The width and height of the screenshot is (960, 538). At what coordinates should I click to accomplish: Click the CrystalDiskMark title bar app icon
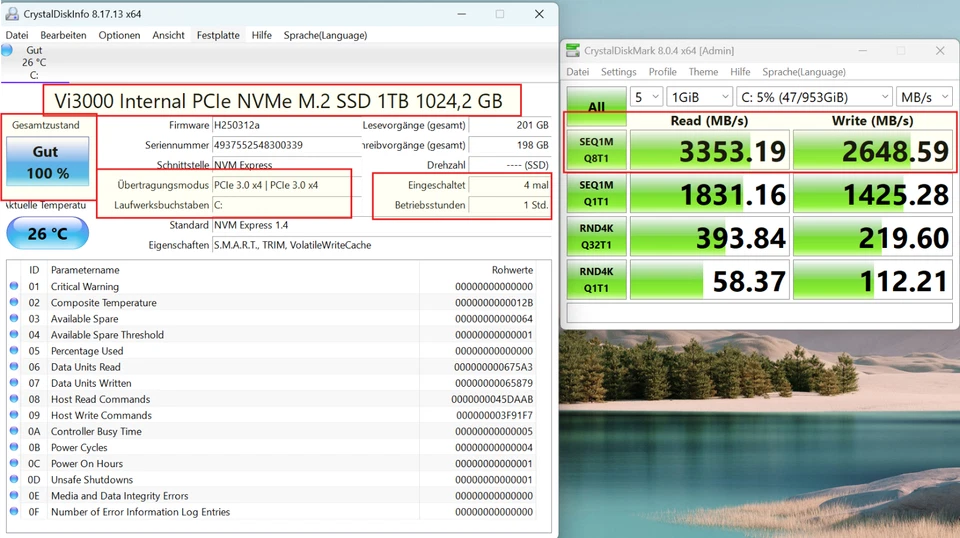573,51
